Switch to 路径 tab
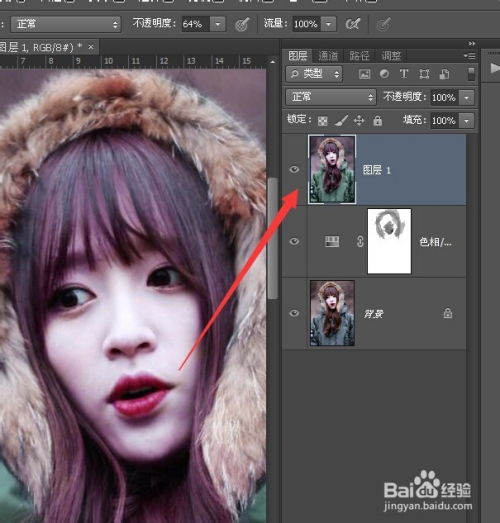The height and width of the screenshot is (523, 500). click(x=359, y=56)
